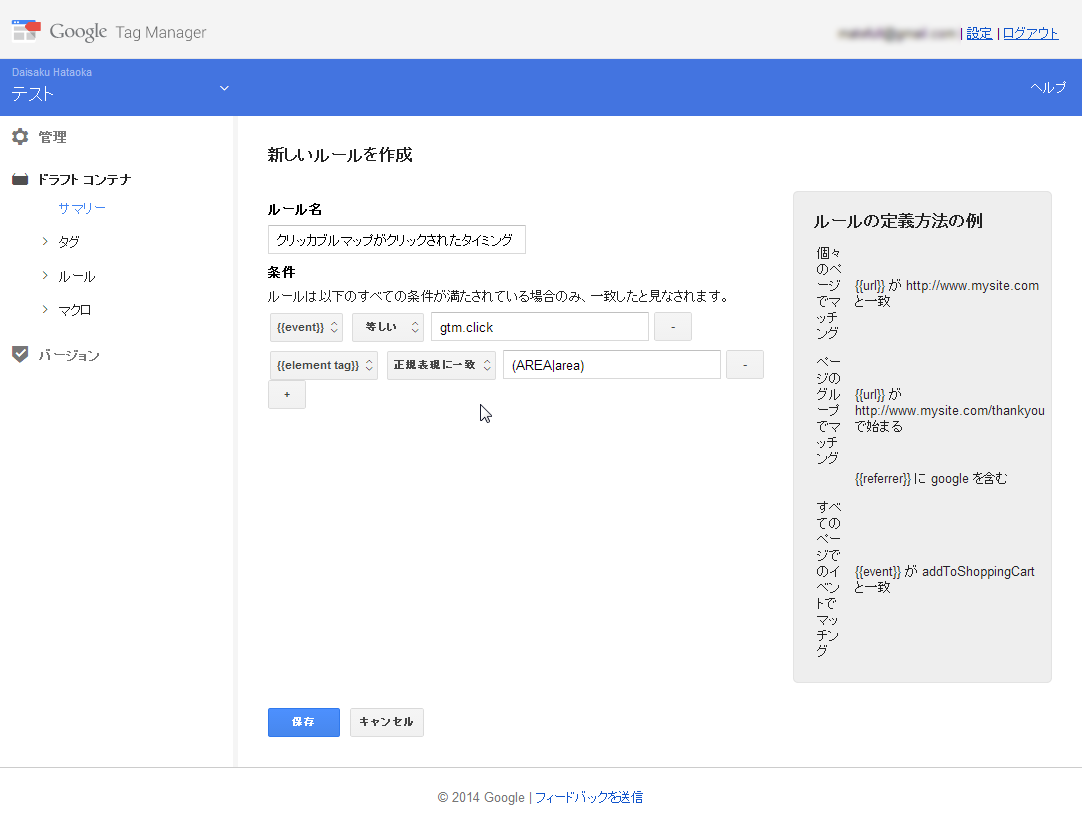Add a condition with the + button
The width and height of the screenshot is (1082, 815).
point(287,395)
